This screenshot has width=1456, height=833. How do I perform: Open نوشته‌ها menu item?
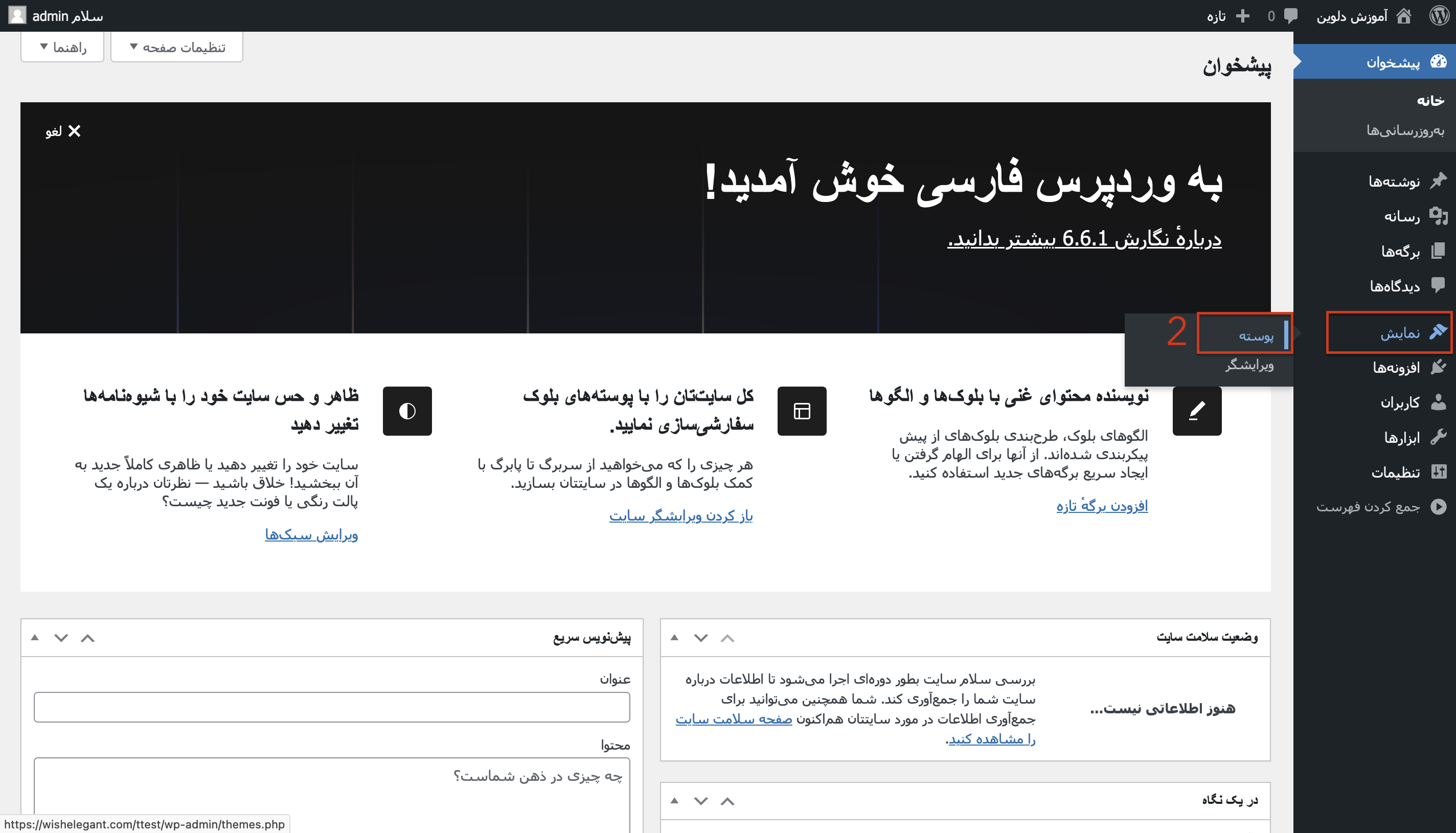pyautogui.click(x=1375, y=182)
